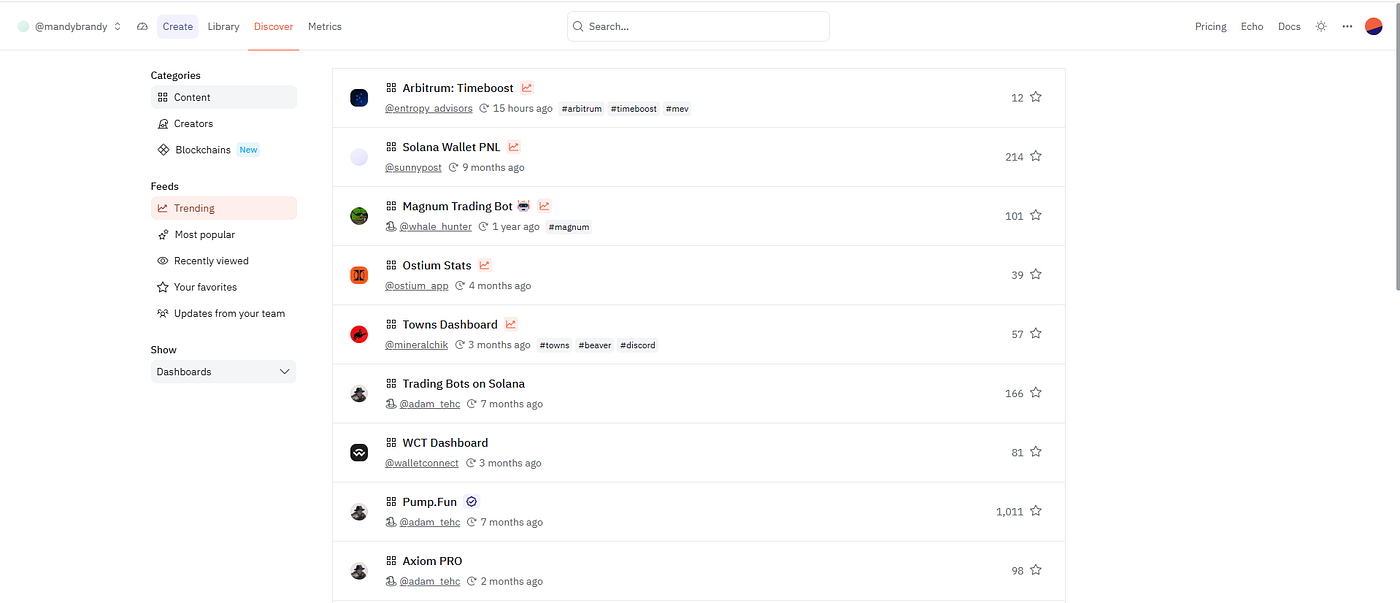Image resolution: width=1400 pixels, height=603 pixels.
Task: Open the Library tab
Action: 223,26
